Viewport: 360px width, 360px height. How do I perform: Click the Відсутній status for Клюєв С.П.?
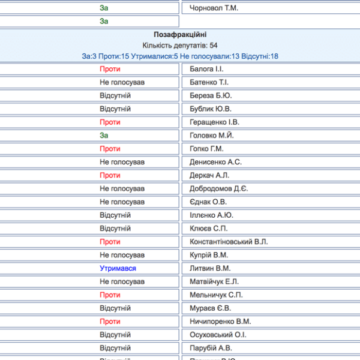[115, 229]
